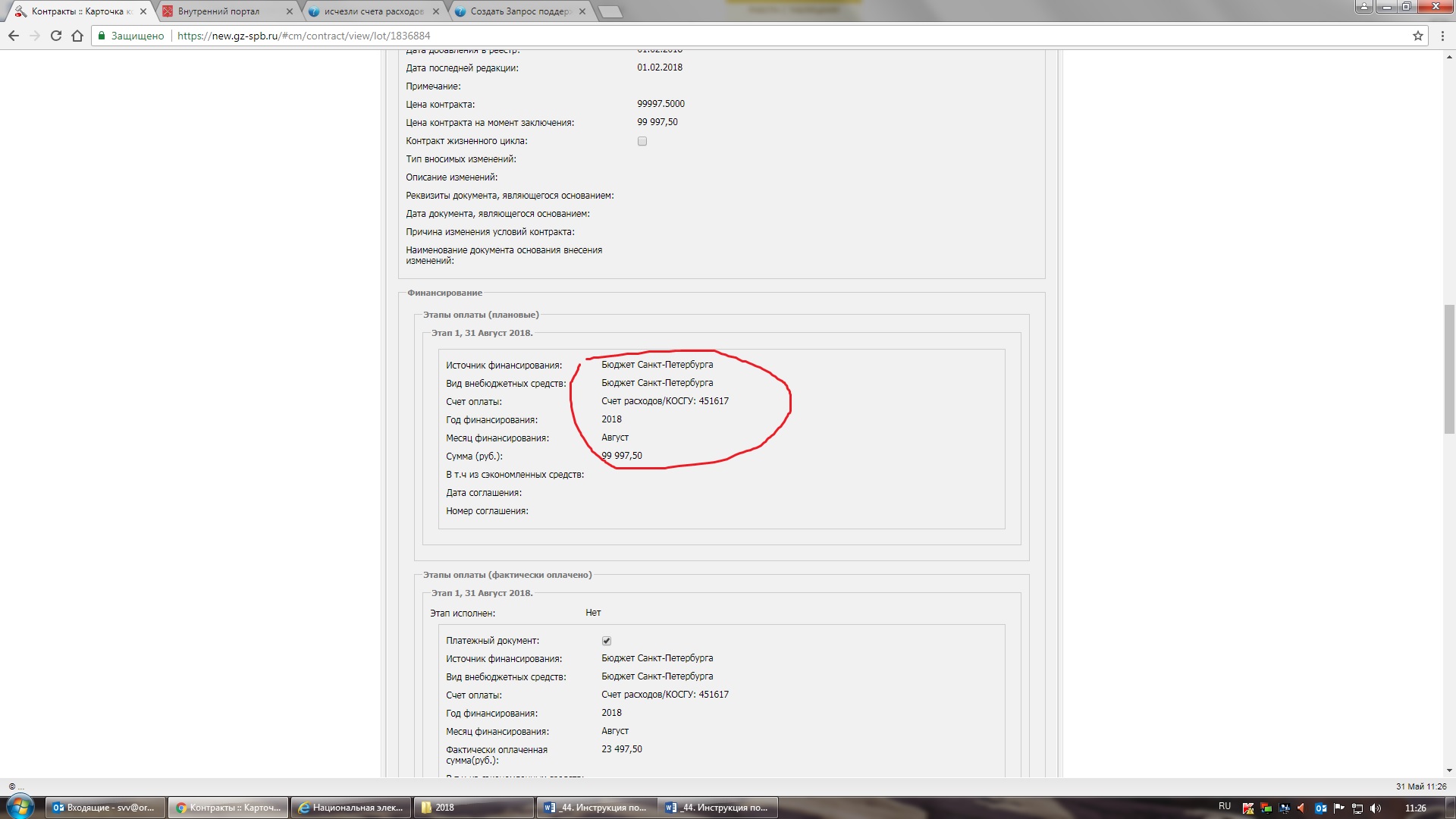Click the Show Desktop button
The height and width of the screenshot is (819, 1456).
click(1450, 808)
